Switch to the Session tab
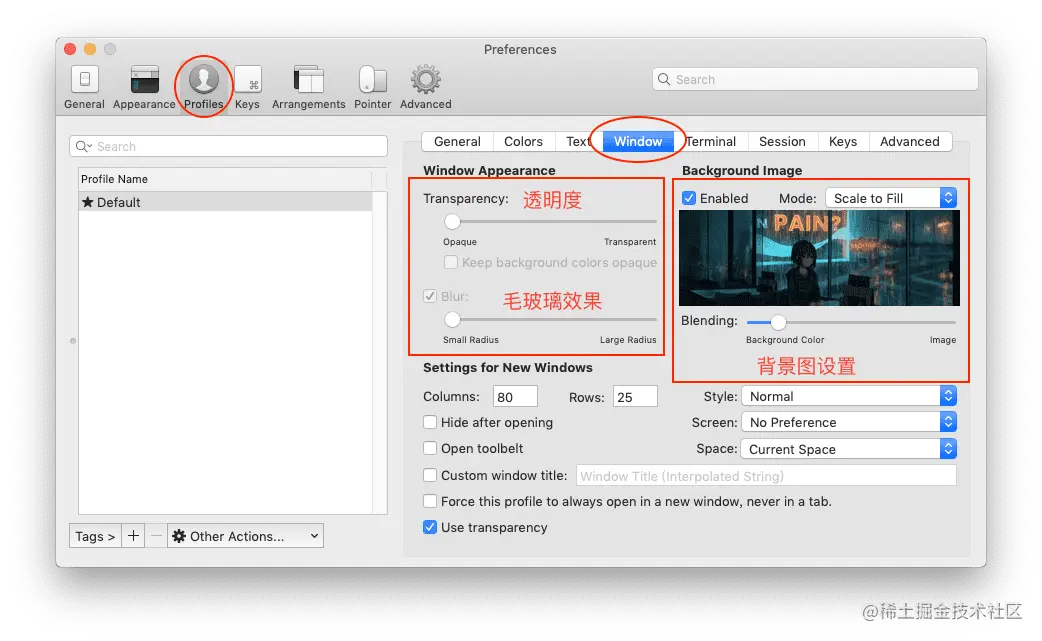 point(782,141)
